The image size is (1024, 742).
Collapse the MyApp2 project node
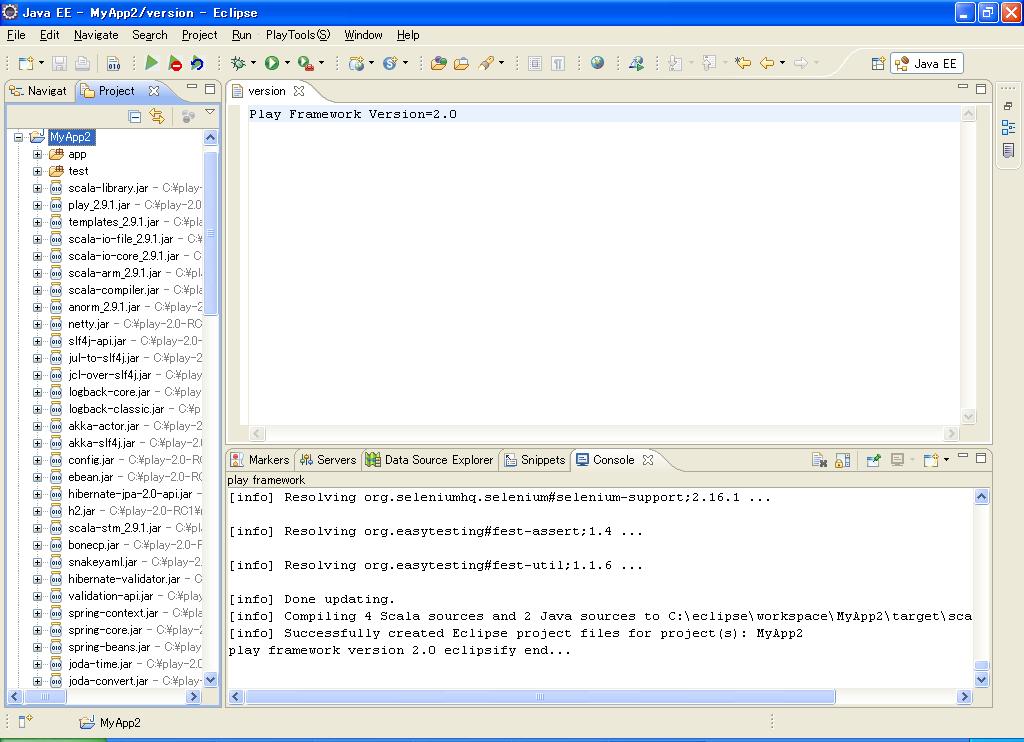(x=18, y=137)
